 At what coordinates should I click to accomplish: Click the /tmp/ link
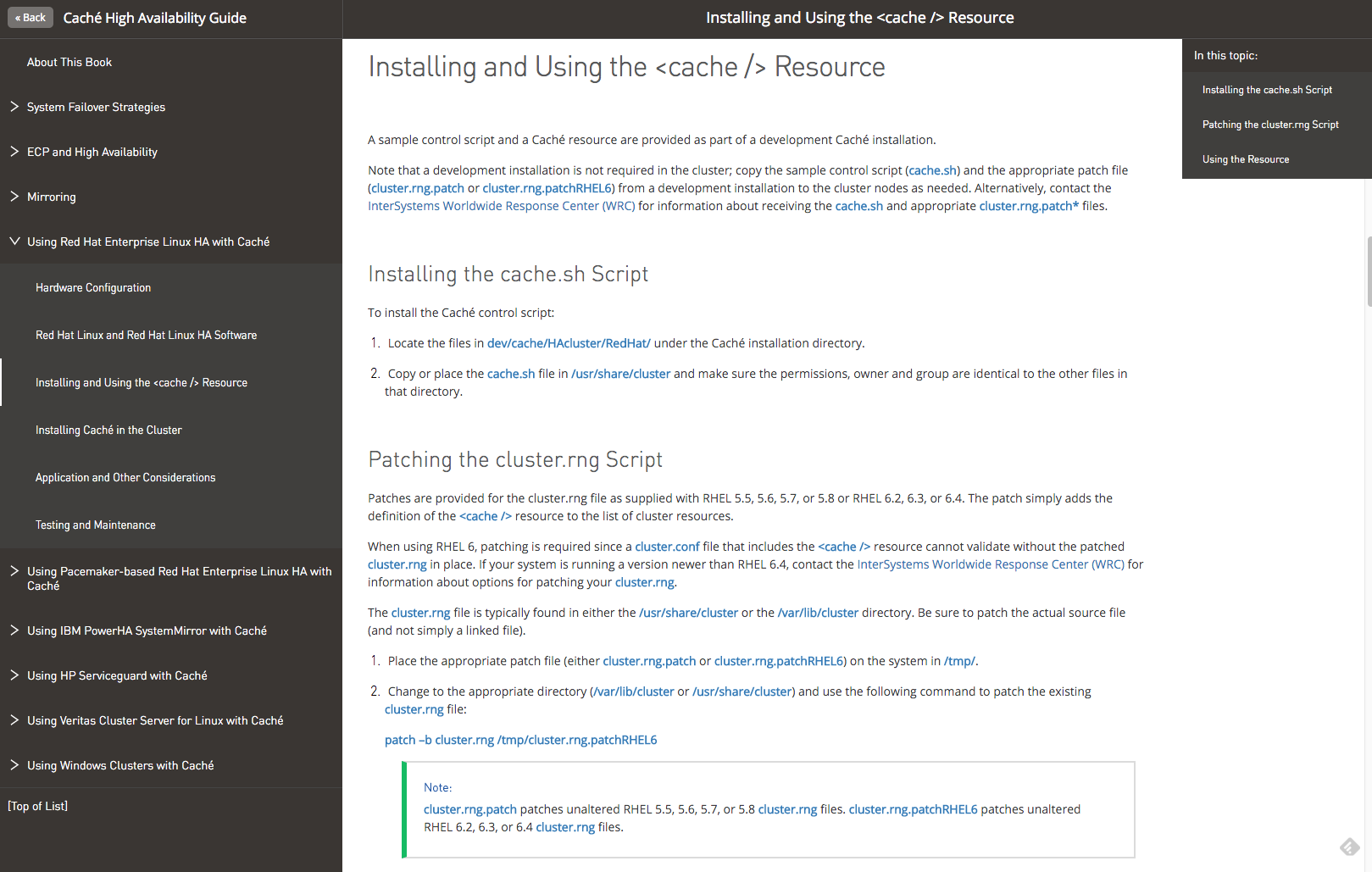[959, 661]
